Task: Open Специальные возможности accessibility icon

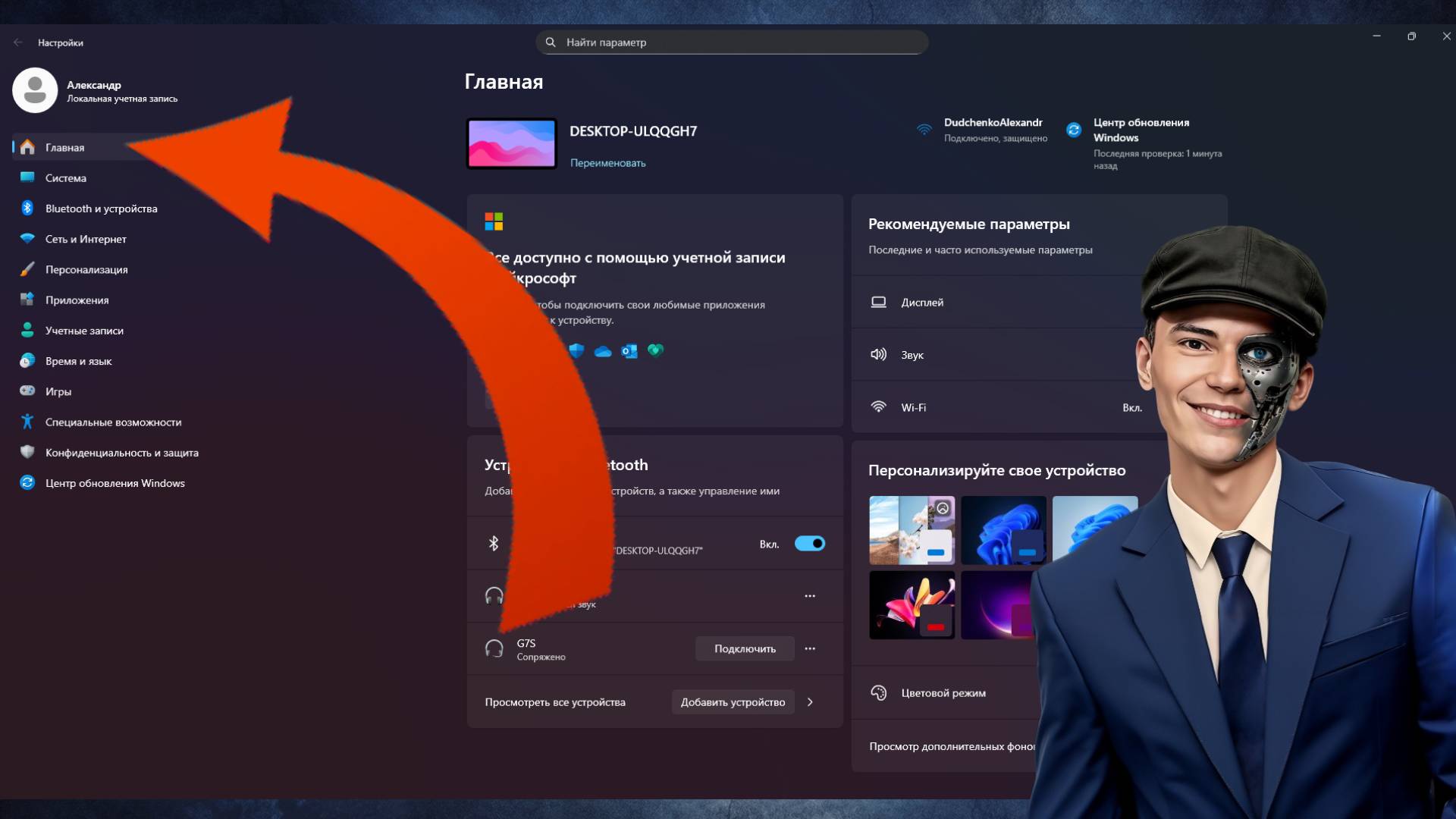Action: 27,422
